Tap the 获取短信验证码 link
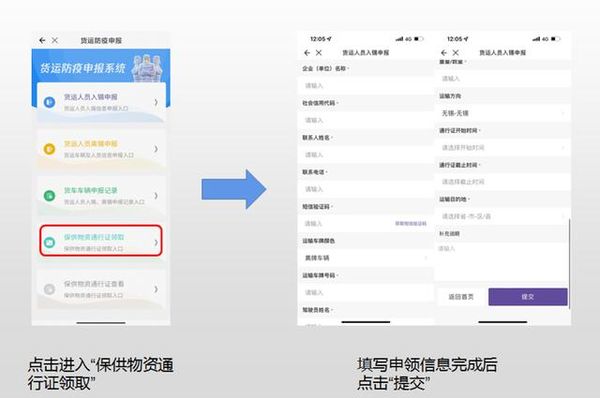Viewport: 600px width, 398px height. [x=411, y=223]
